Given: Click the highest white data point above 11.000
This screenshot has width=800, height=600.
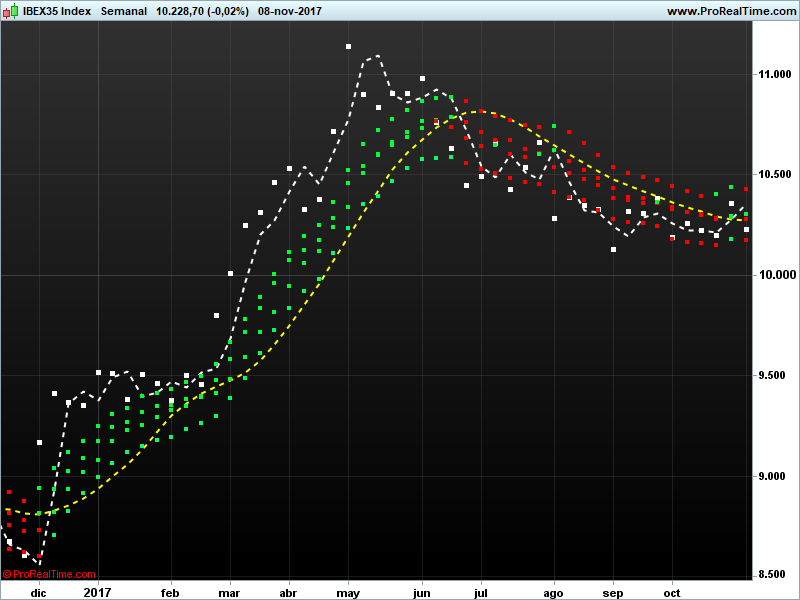Looking at the screenshot, I should coord(348,46).
